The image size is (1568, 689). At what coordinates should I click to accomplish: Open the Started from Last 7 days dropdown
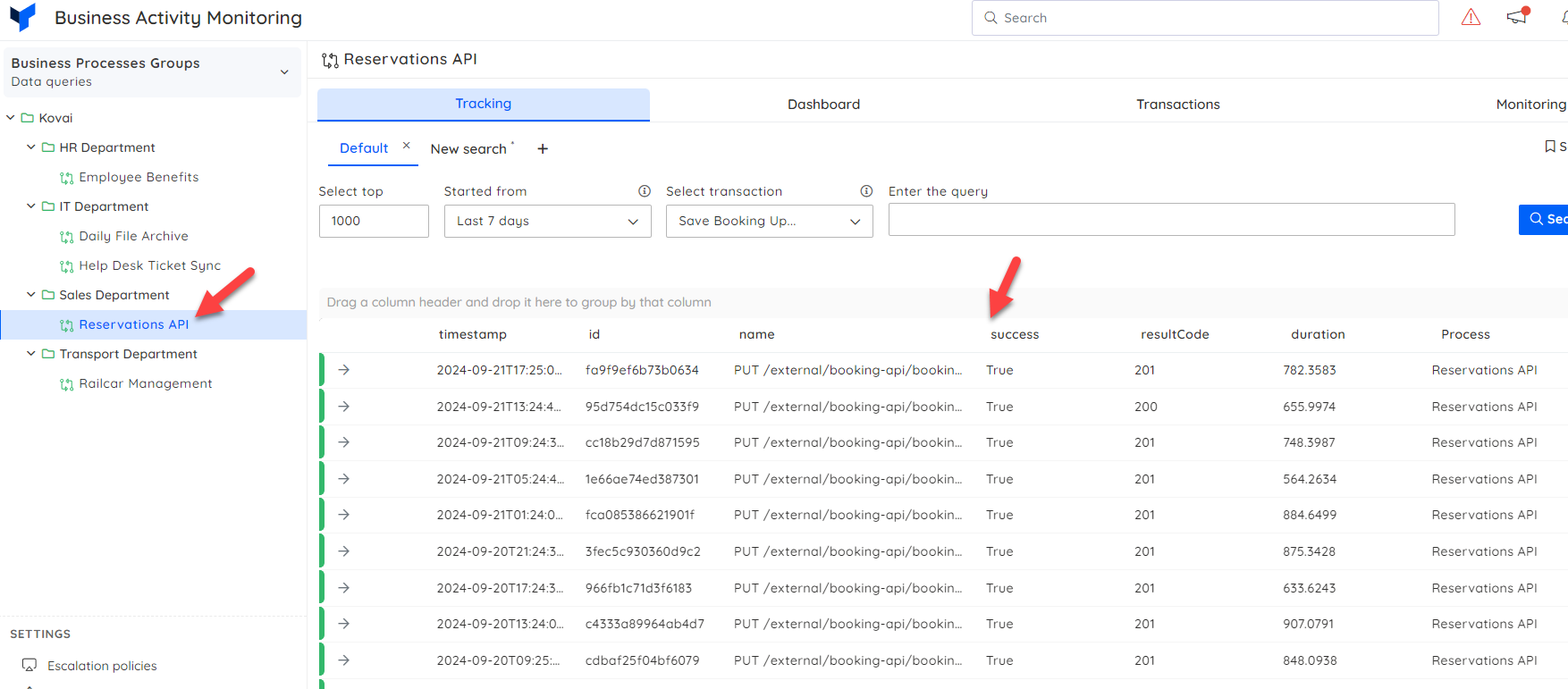[x=548, y=221]
